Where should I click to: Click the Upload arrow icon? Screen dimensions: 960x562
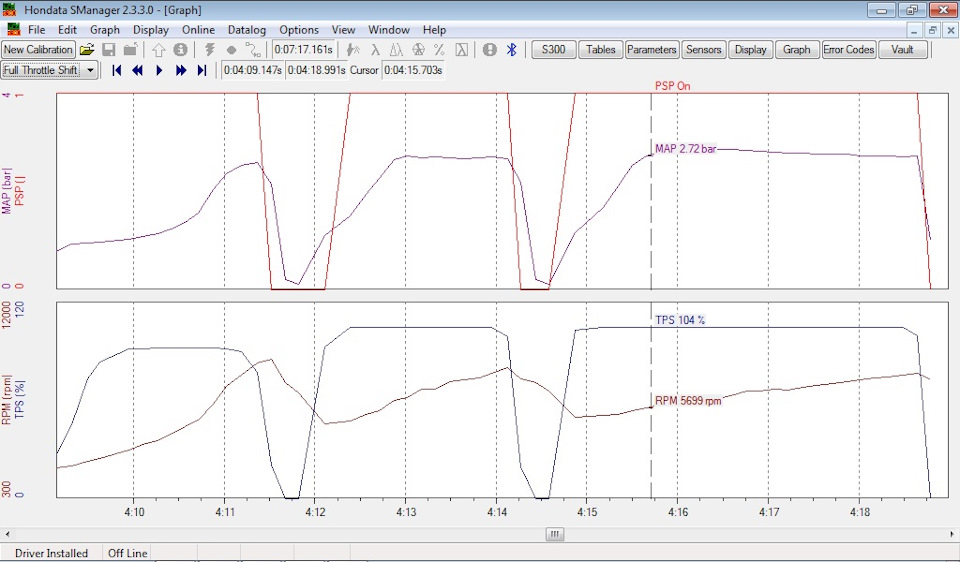[x=159, y=50]
